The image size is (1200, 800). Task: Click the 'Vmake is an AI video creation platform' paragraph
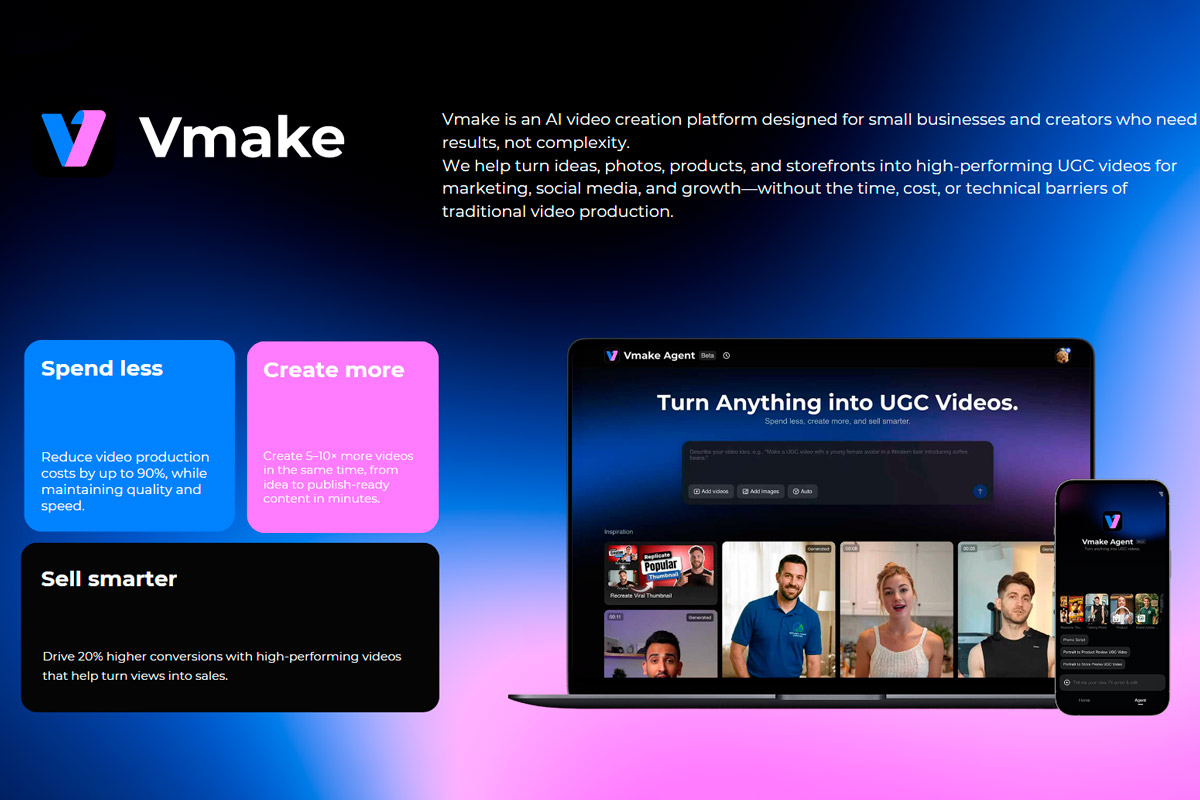point(820,165)
